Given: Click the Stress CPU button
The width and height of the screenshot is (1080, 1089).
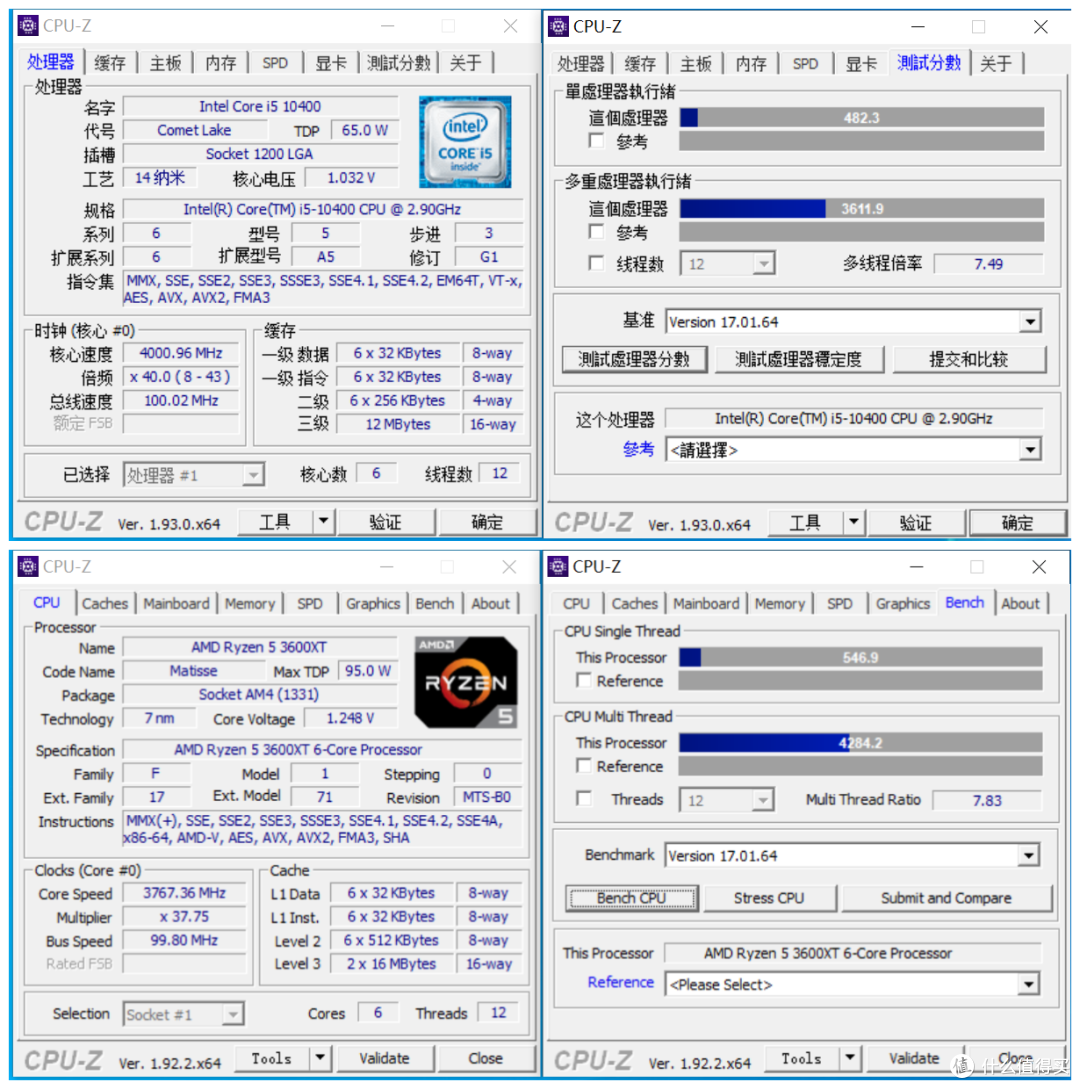Looking at the screenshot, I should [770, 898].
